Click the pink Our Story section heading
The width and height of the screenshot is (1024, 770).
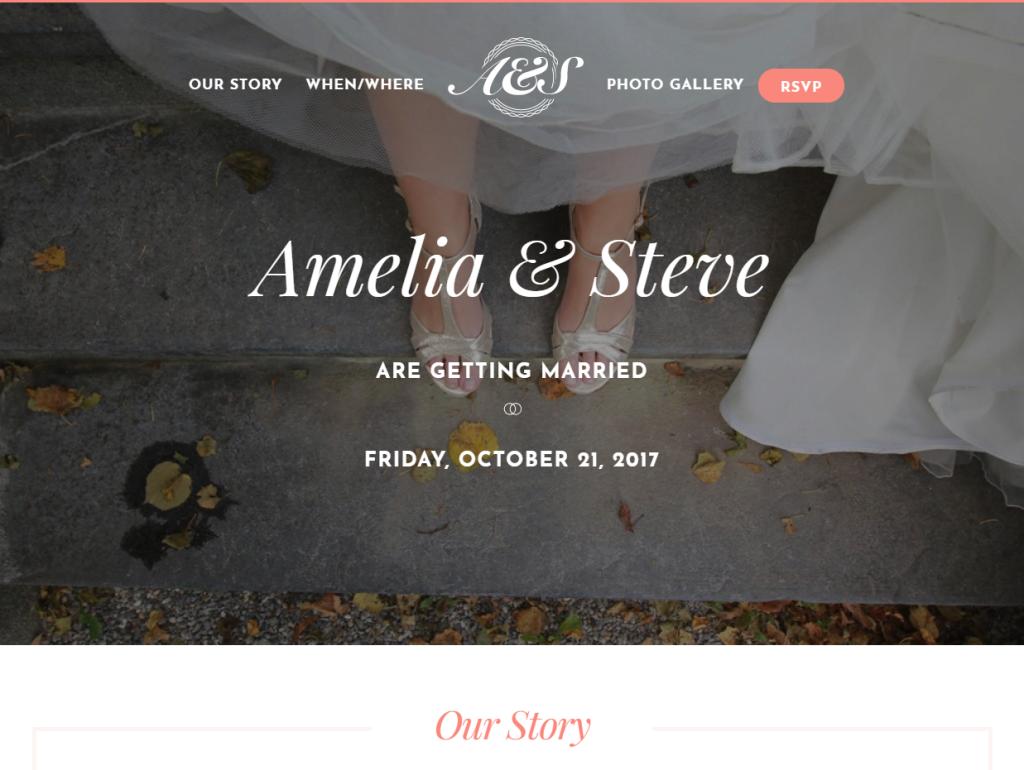(x=513, y=726)
